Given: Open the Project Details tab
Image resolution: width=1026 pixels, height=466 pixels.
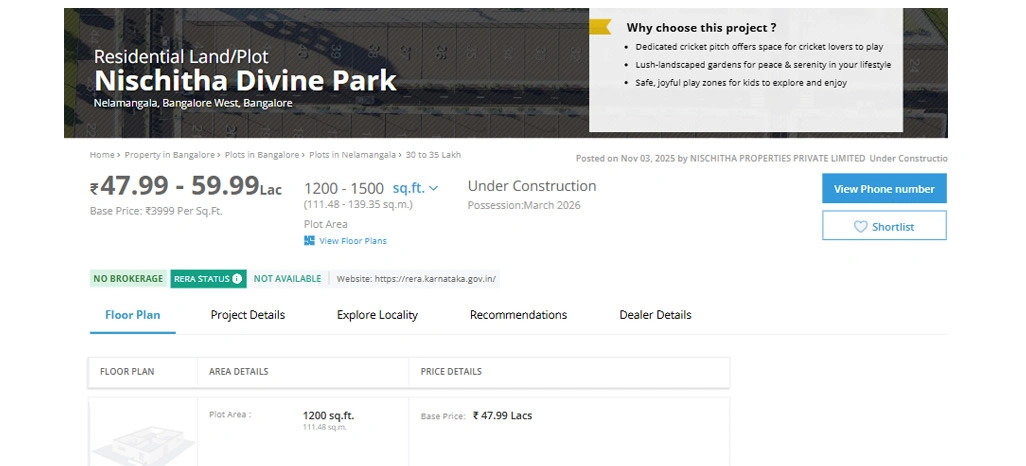Looking at the screenshot, I should pos(247,315).
